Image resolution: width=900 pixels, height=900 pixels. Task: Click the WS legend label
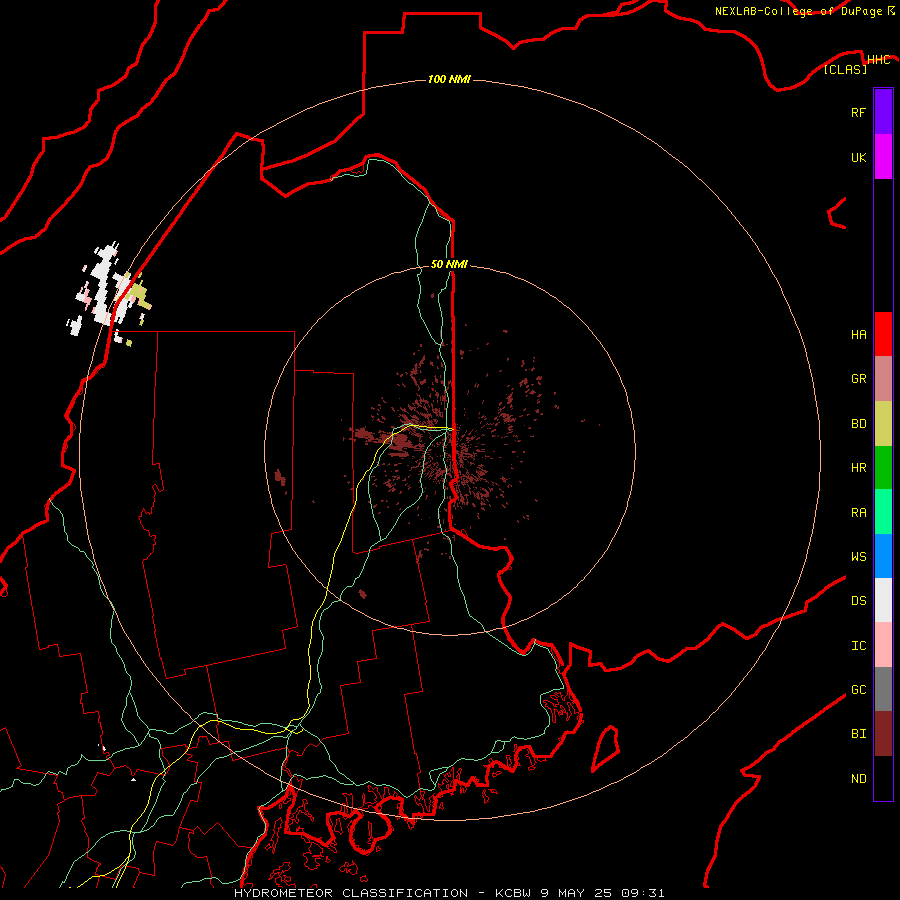click(858, 556)
